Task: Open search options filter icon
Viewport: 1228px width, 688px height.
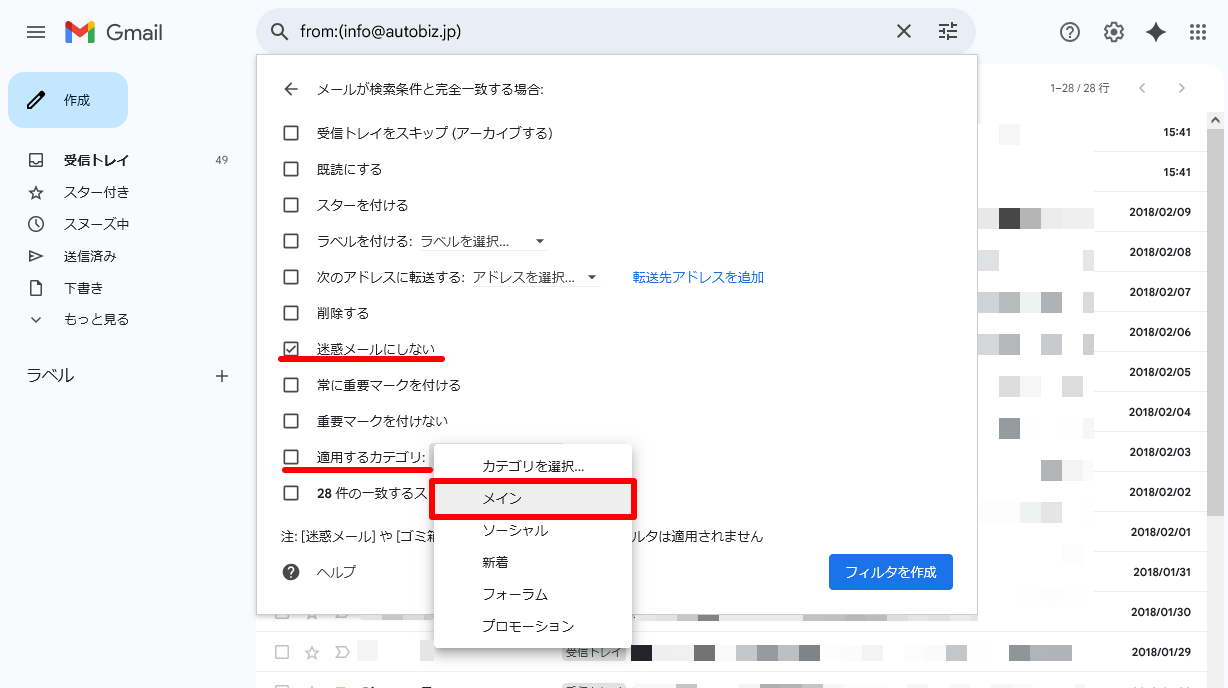Action: (x=948, y=32)
